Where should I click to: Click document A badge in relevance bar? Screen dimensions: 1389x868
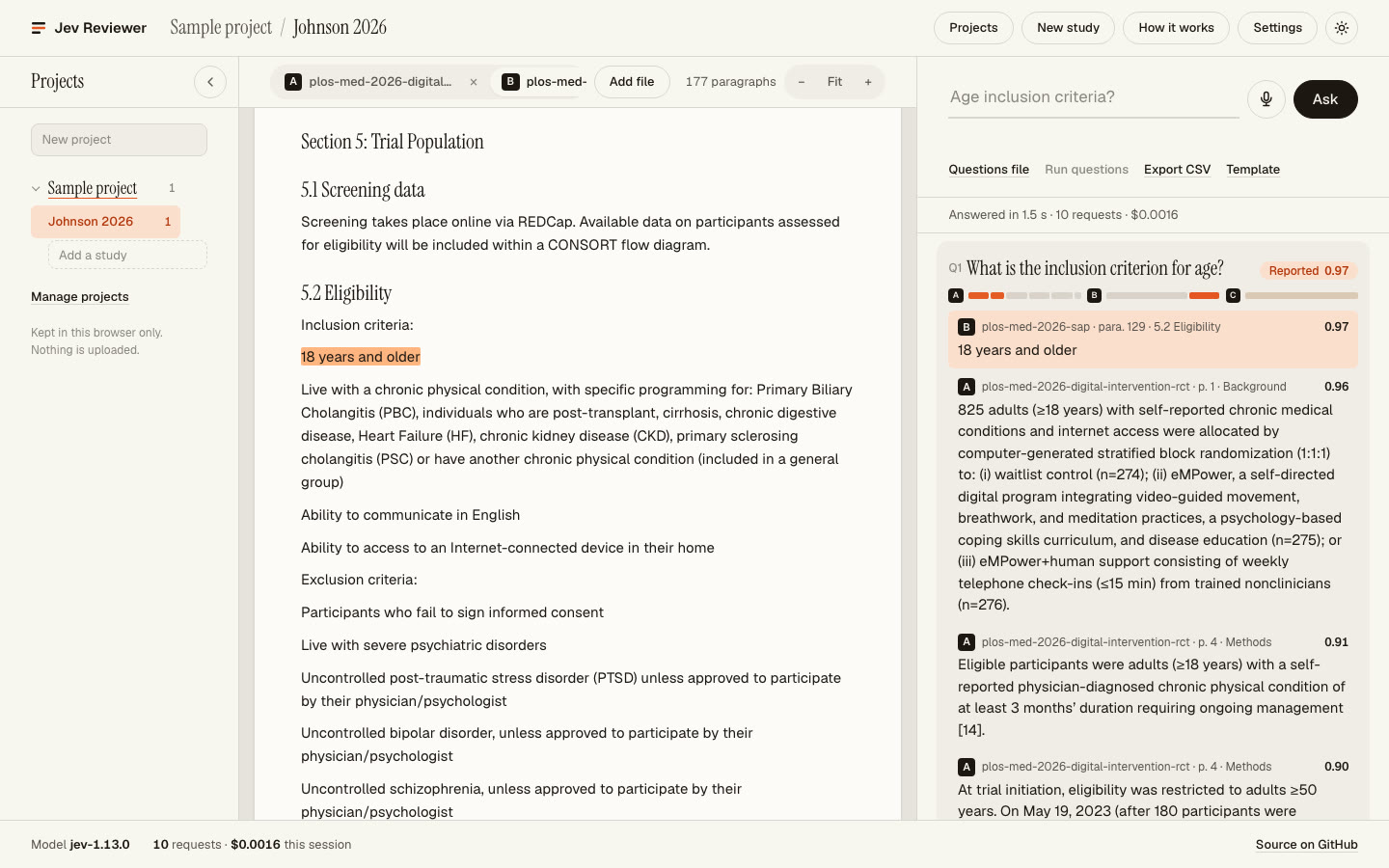[956, 295]
